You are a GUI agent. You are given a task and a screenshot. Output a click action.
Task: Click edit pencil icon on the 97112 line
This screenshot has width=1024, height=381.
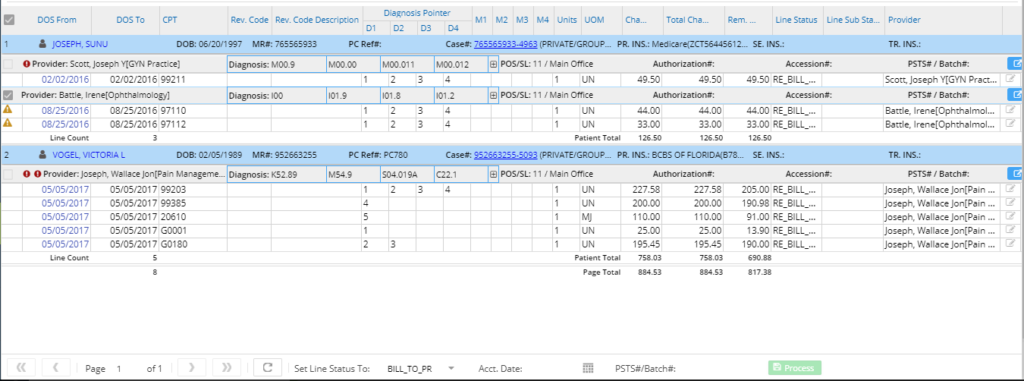click(1011, 123)
